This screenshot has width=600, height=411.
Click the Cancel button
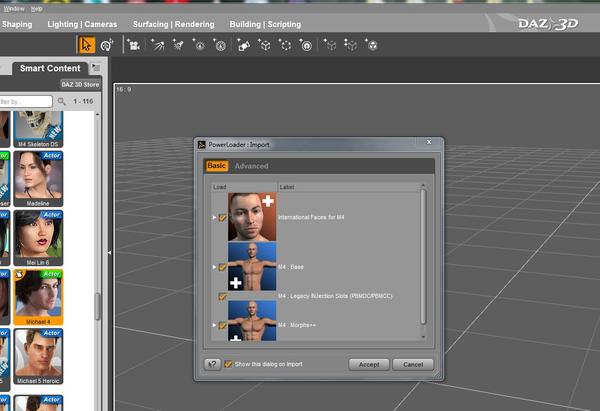pyautogui.click(x=413, y=364)
